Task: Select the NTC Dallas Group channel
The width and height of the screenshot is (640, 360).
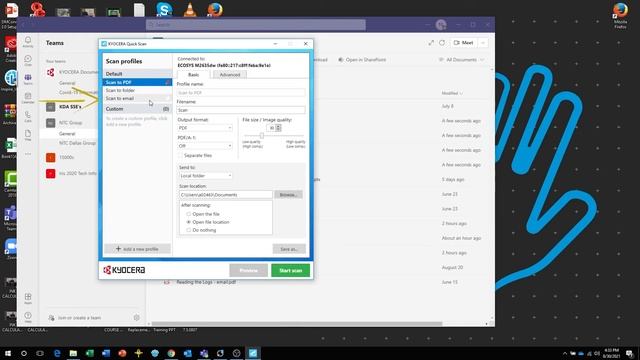Action: coord(77,143)
